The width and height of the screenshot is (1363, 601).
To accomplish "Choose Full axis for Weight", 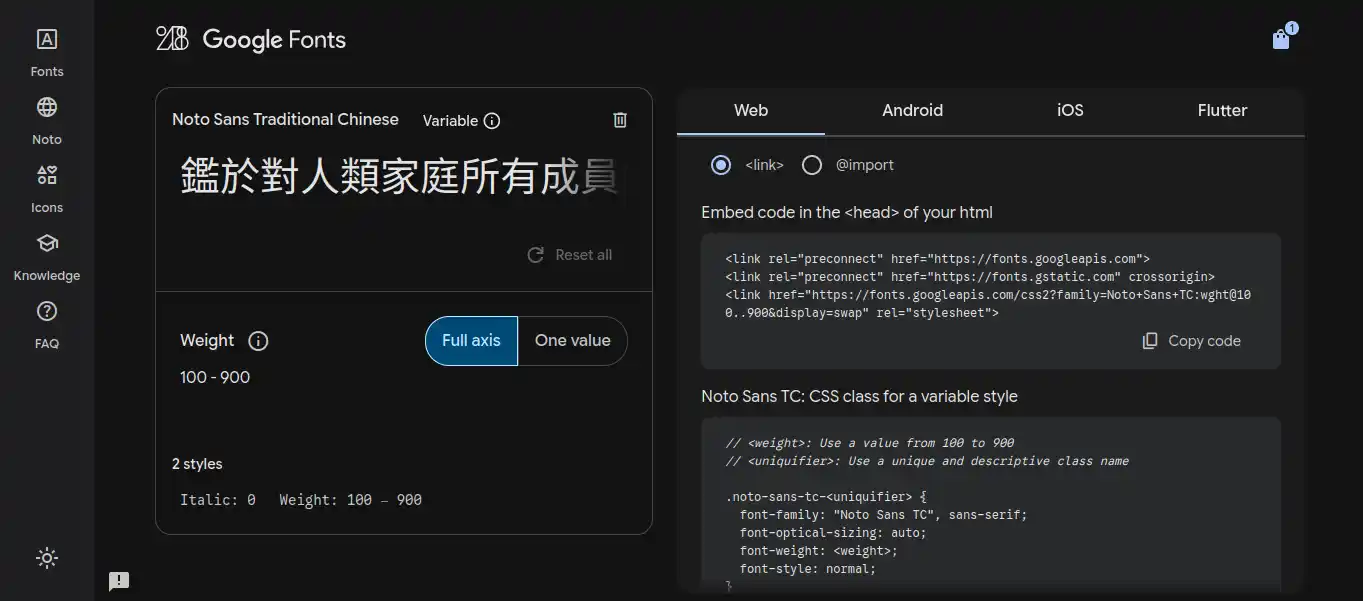I will tap(471, 341).
